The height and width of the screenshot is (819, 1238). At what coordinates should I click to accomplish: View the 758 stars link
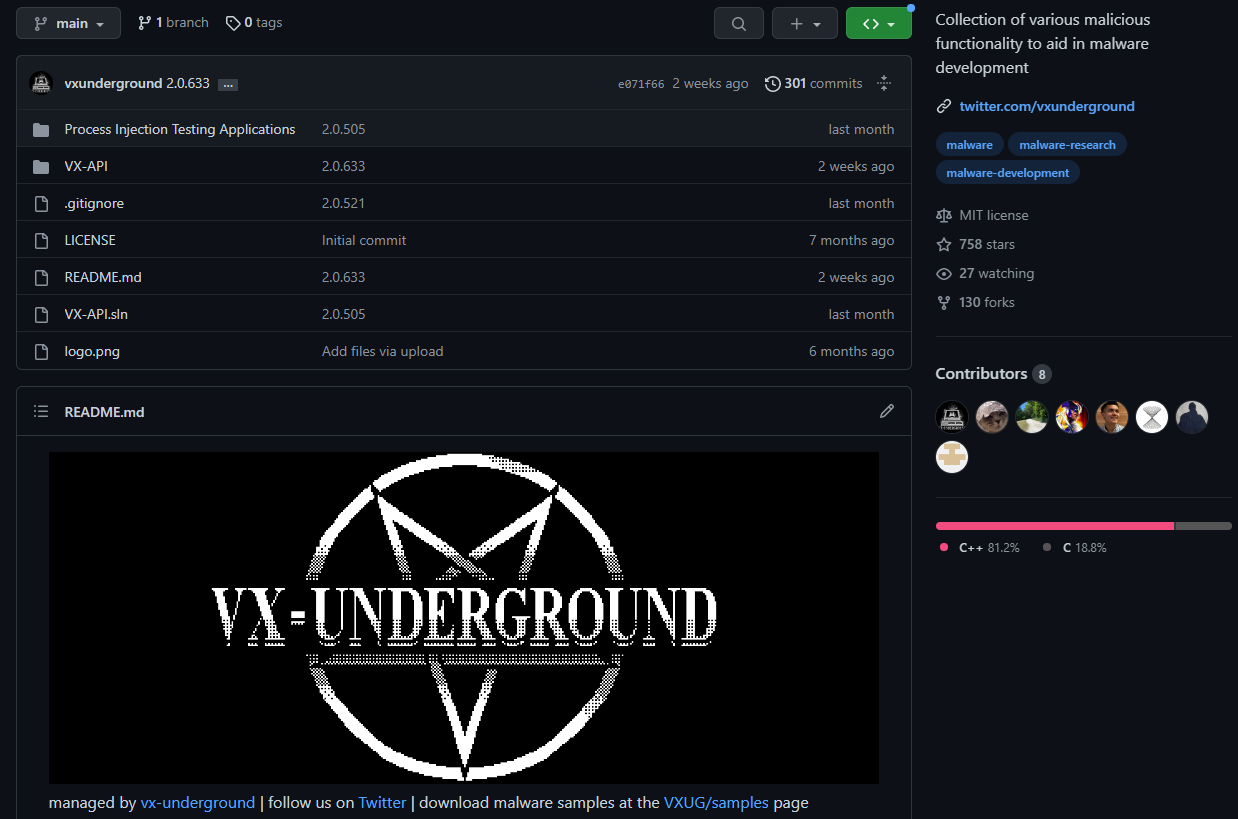pos(987,244)
